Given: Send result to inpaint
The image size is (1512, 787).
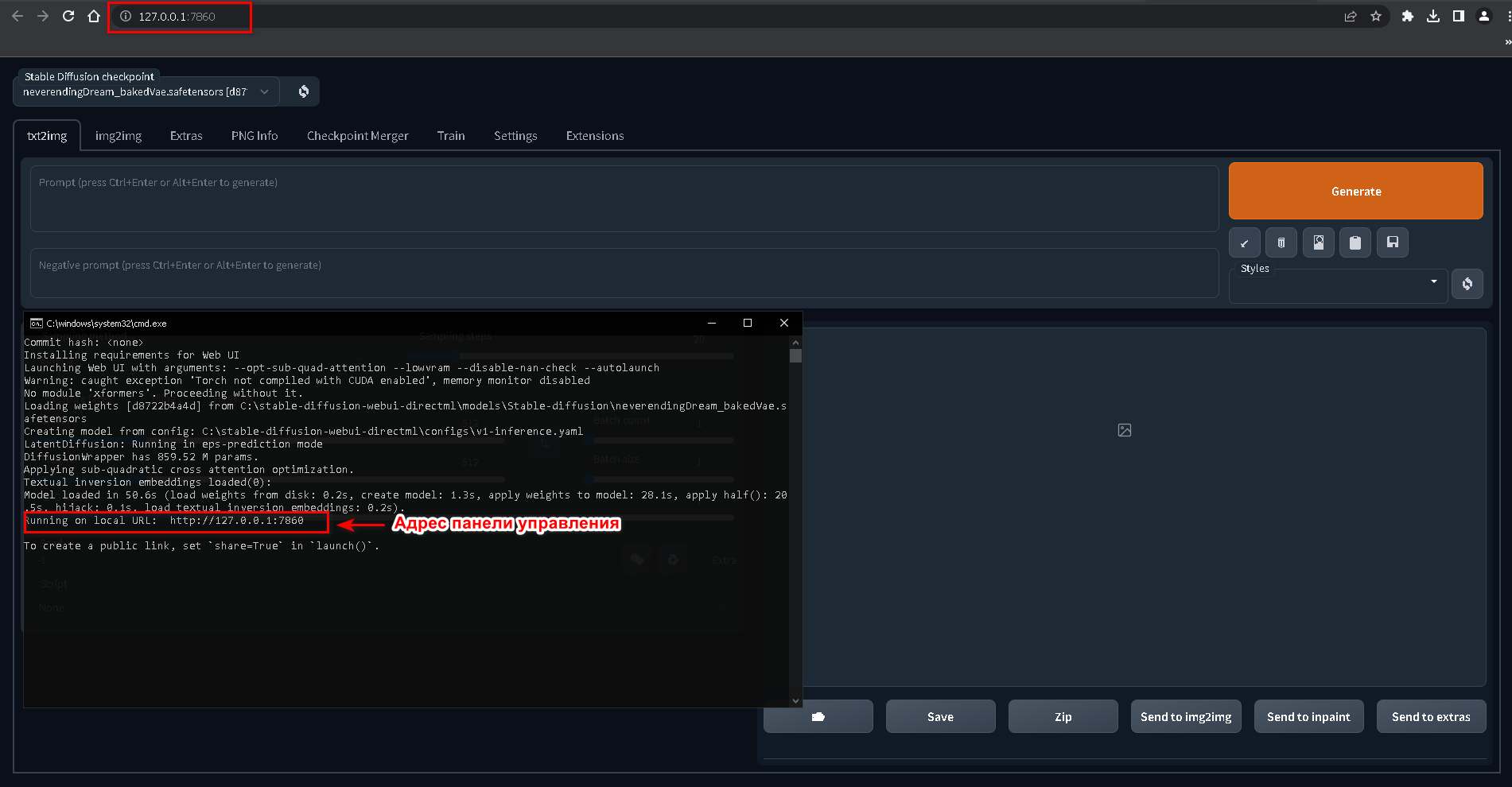Looking at the screenshot, I should coord(1308,716).
